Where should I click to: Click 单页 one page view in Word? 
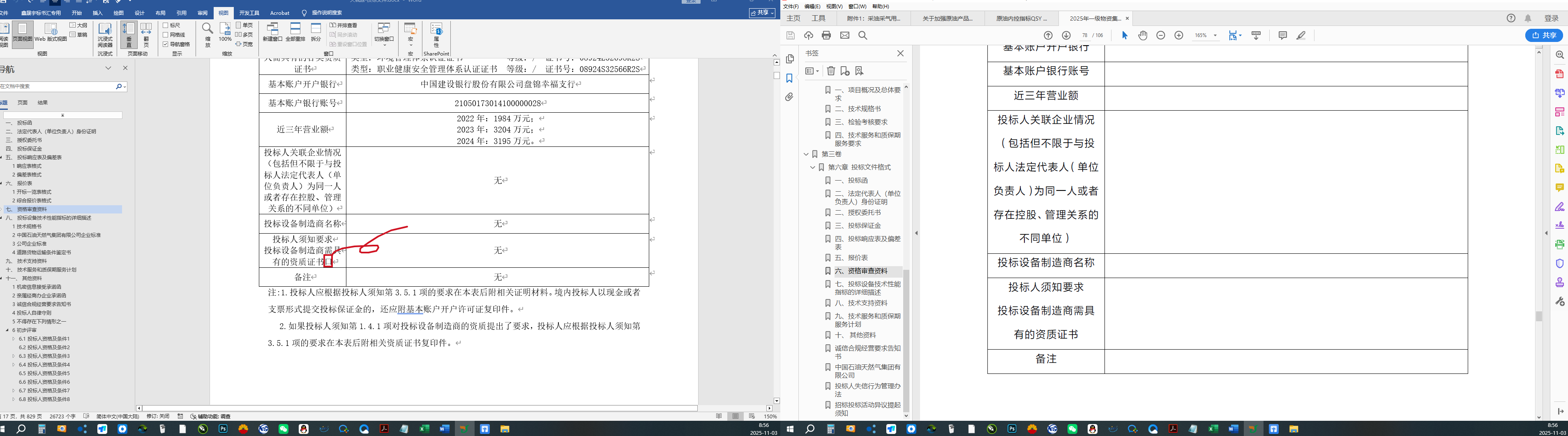244,26
